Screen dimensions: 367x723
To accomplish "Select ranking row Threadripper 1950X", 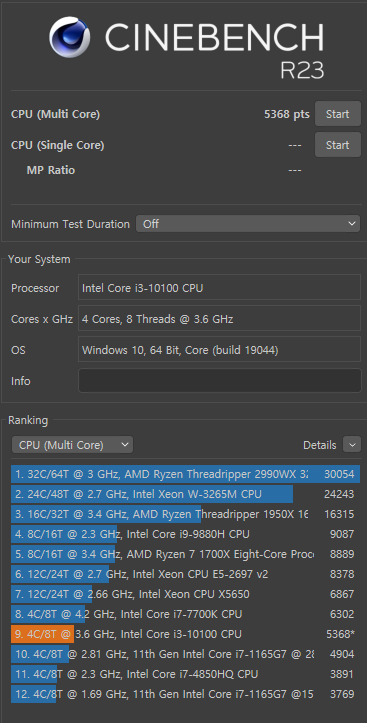I will [x=185, y=514].
